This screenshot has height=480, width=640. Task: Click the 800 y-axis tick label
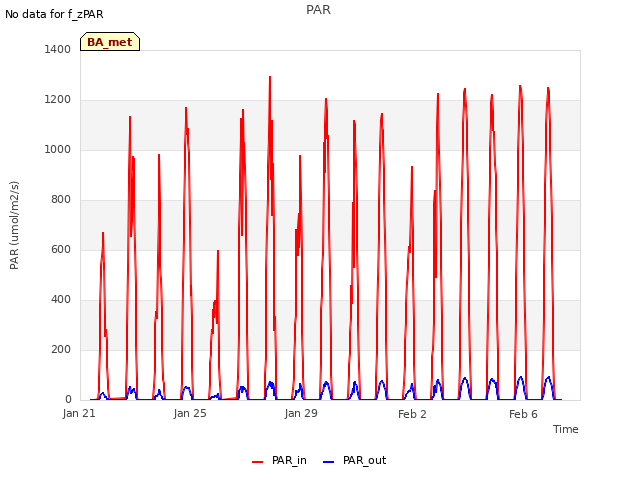pyautogui.click(x=61, y=200)
